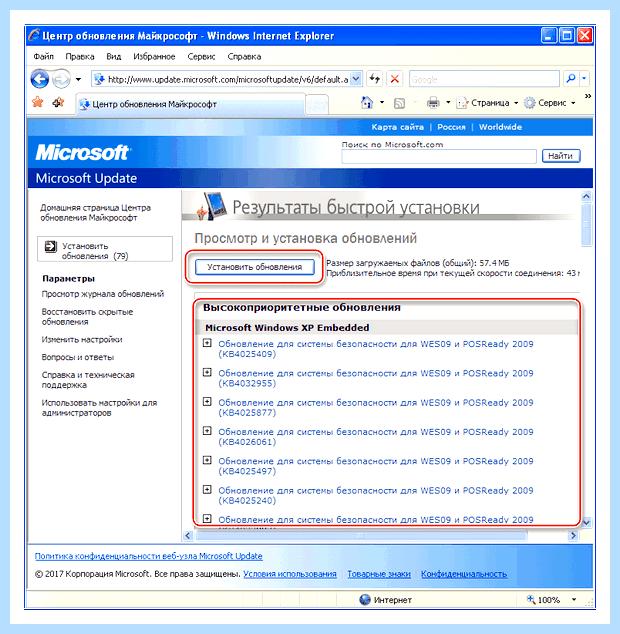The image size is (620, 634).
Task: Click the horizontal scrollbar left arrow
Action: click(x=188, y=536)
